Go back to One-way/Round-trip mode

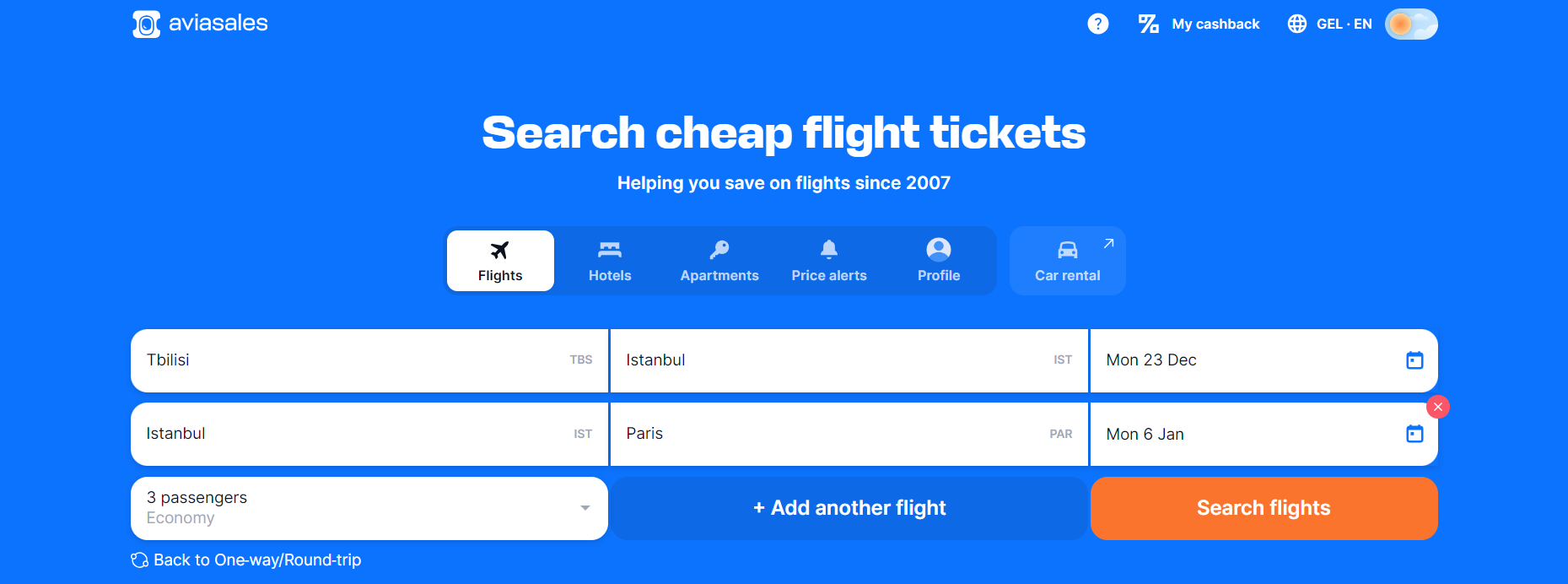coord(246,560)
